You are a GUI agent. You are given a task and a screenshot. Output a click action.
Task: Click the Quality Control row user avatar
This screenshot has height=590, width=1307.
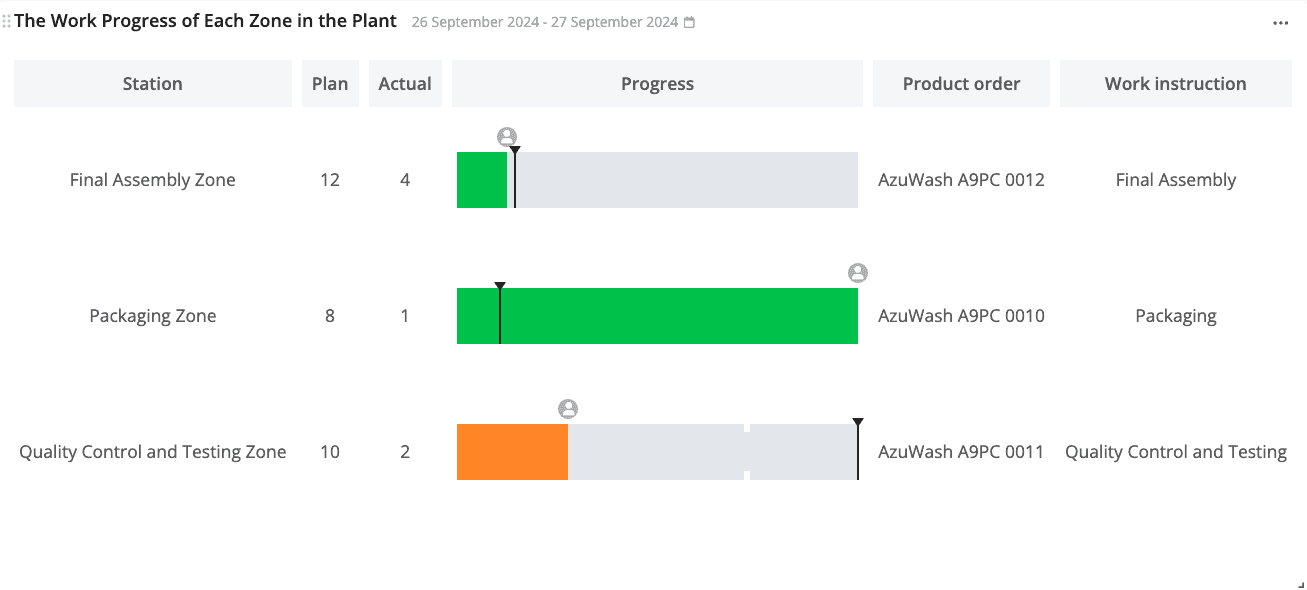point(568,409)
